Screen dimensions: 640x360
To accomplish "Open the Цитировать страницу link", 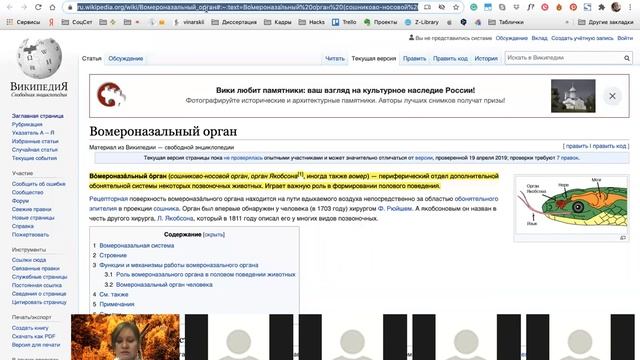I will pyautogui.click(x=39, y=302).
